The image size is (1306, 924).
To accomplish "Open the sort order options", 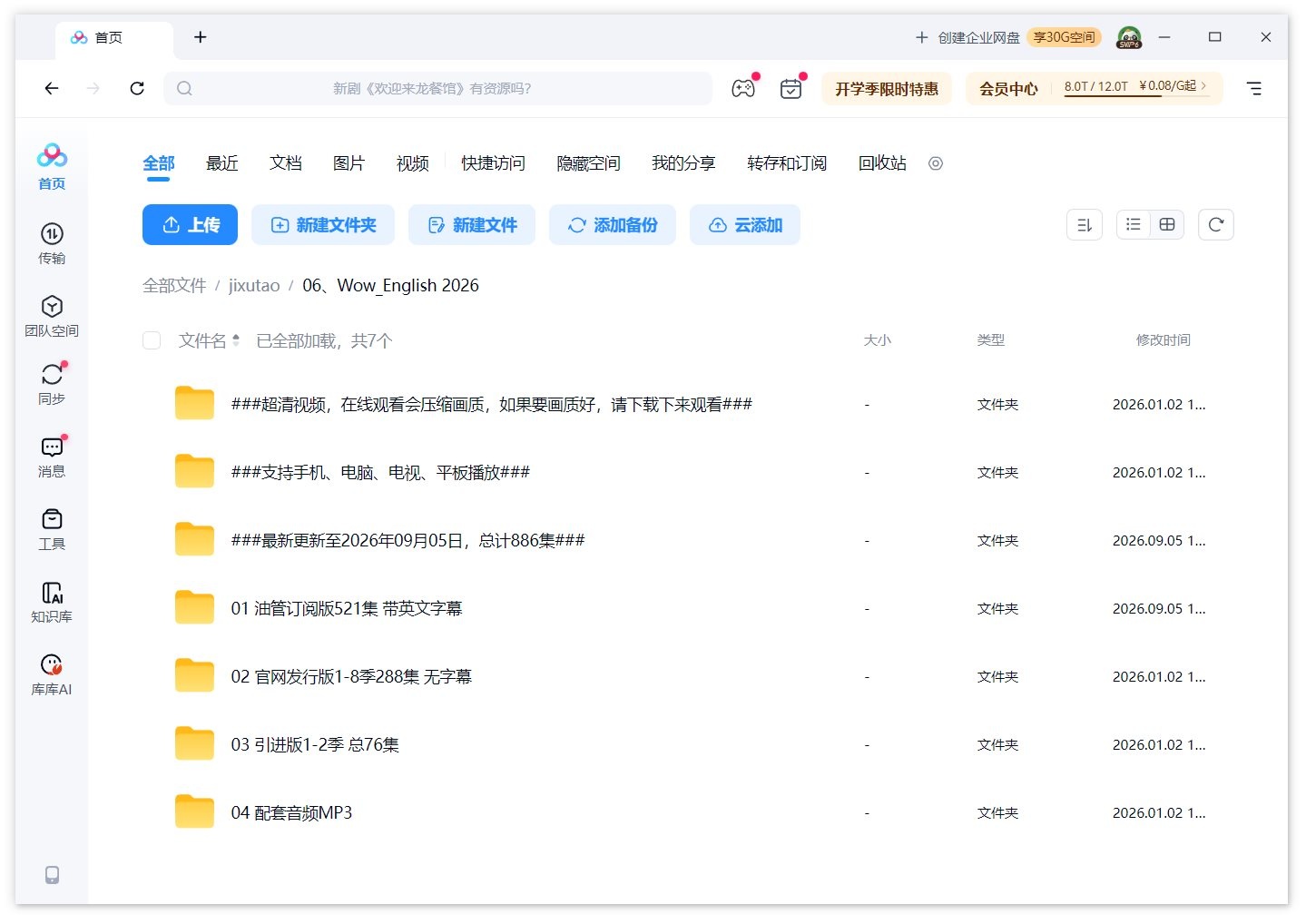I will (x=1085, y=225).
